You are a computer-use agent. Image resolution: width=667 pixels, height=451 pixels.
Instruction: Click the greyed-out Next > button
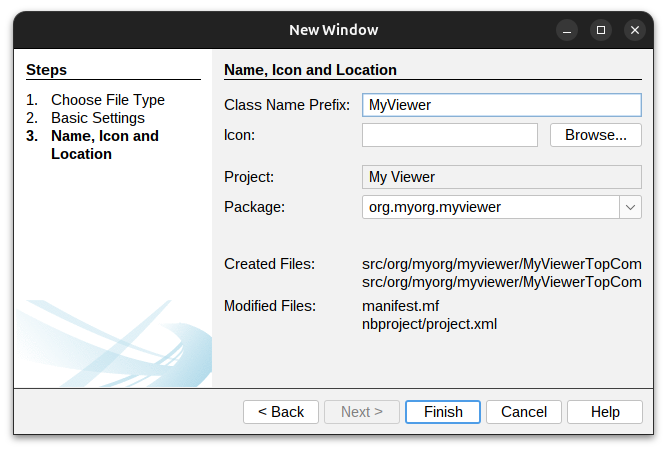[x=362, y=412]
